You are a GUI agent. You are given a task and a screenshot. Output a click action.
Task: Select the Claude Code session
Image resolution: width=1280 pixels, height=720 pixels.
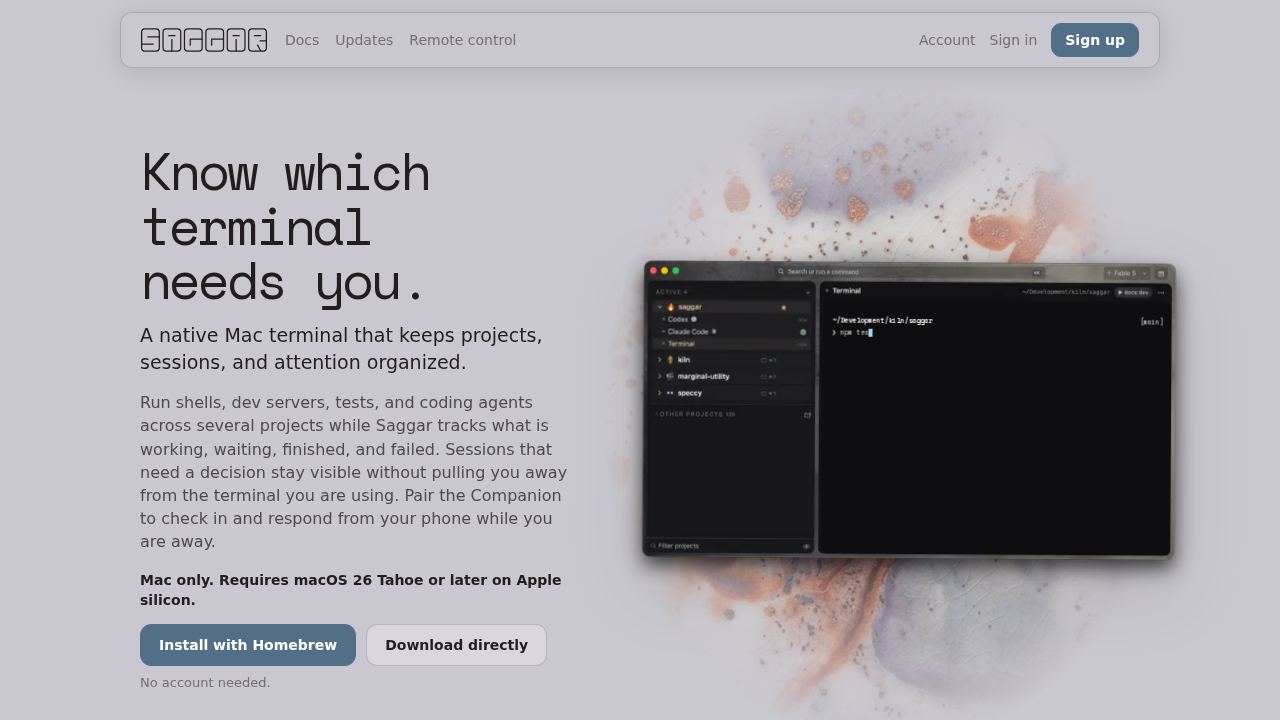point(732,332)
